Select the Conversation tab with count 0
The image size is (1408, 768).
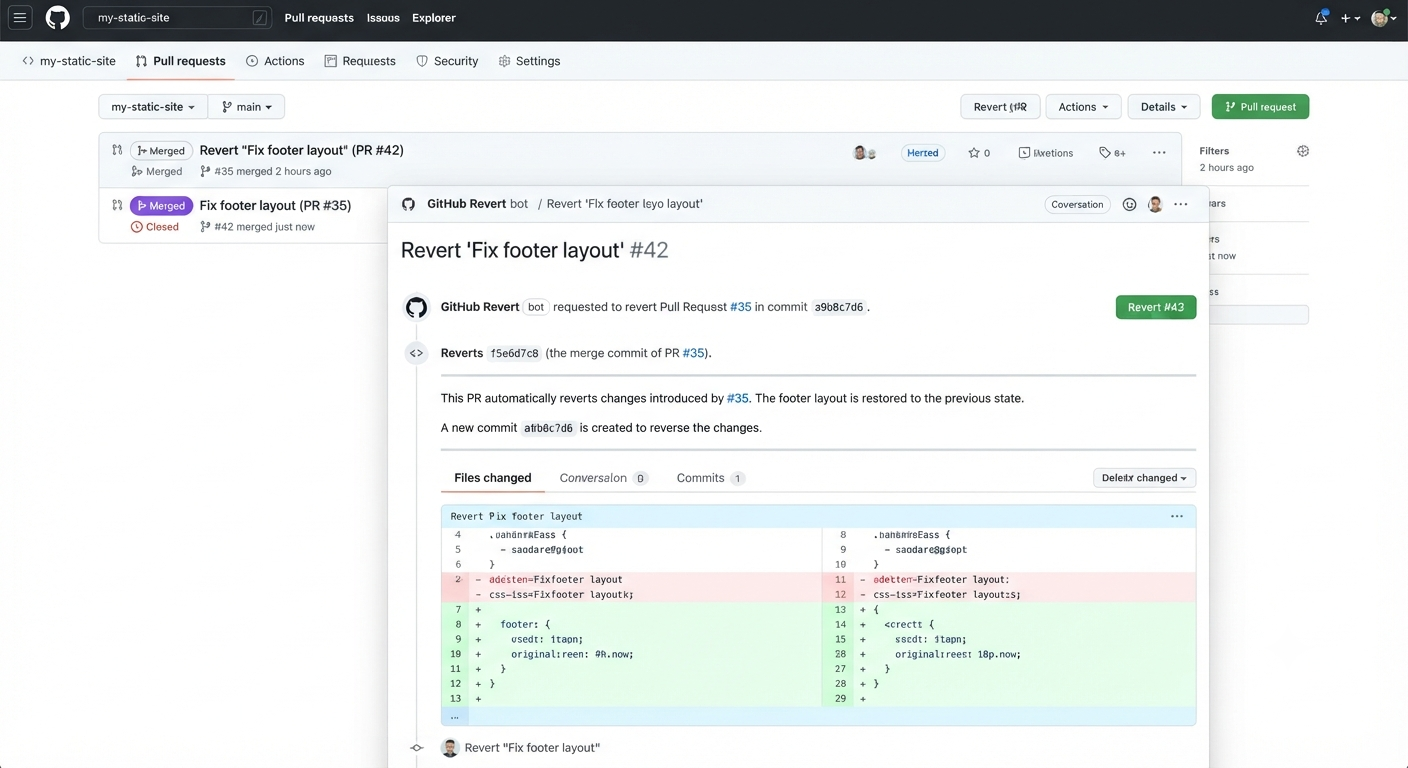tap(604, 478)
